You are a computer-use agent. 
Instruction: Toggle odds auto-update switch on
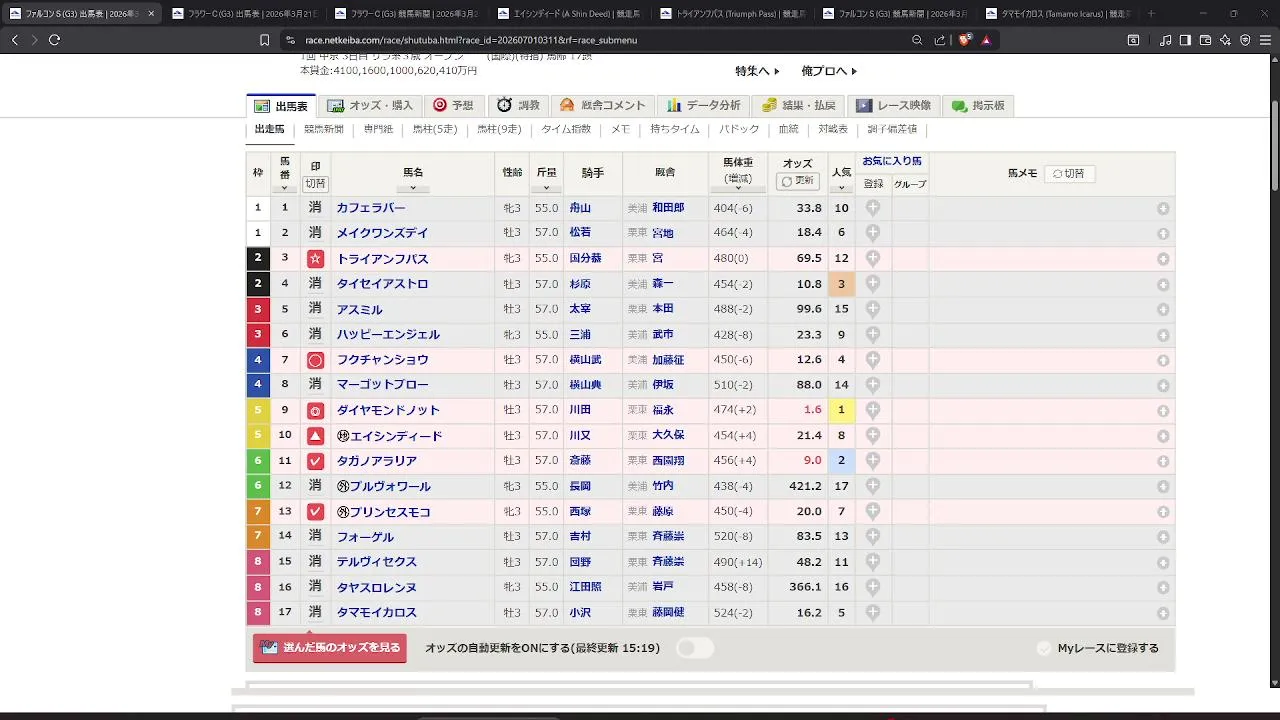pyautogui.click(x=695, y=648)
